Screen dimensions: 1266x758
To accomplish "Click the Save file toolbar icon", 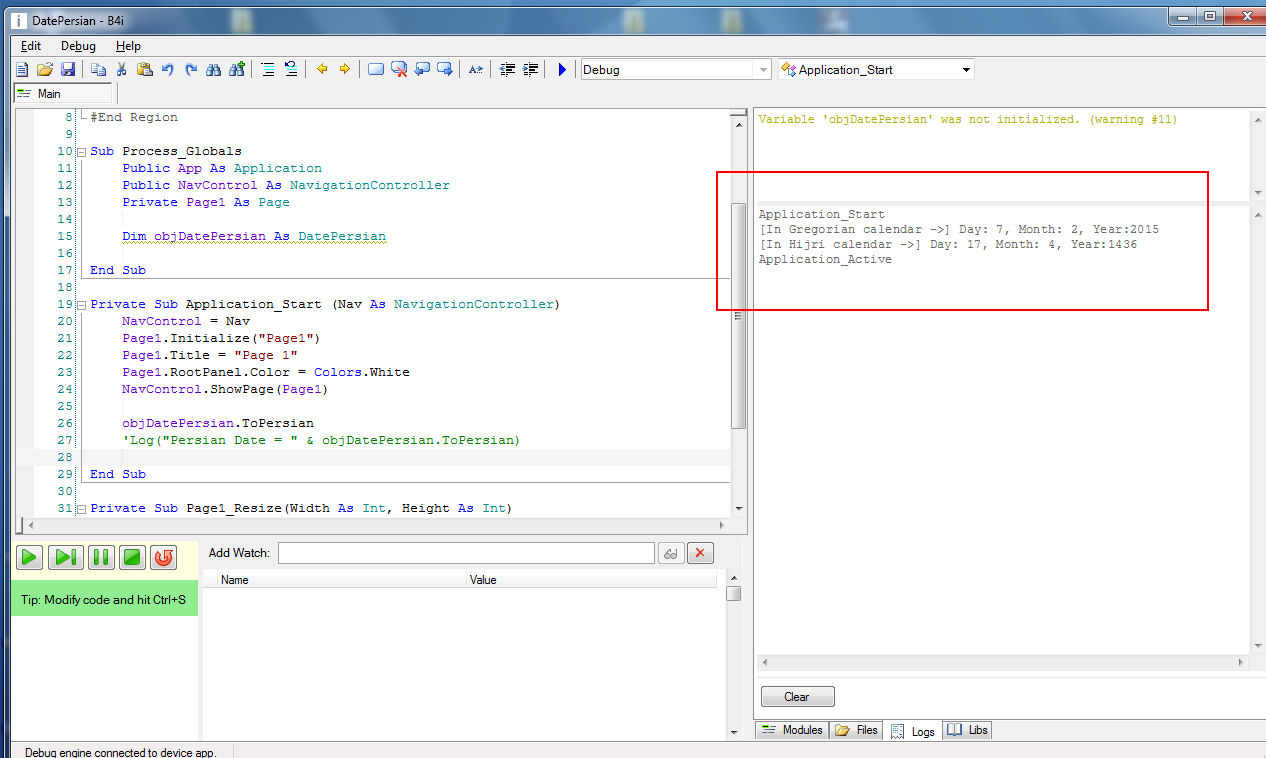I will click(68, 69).
